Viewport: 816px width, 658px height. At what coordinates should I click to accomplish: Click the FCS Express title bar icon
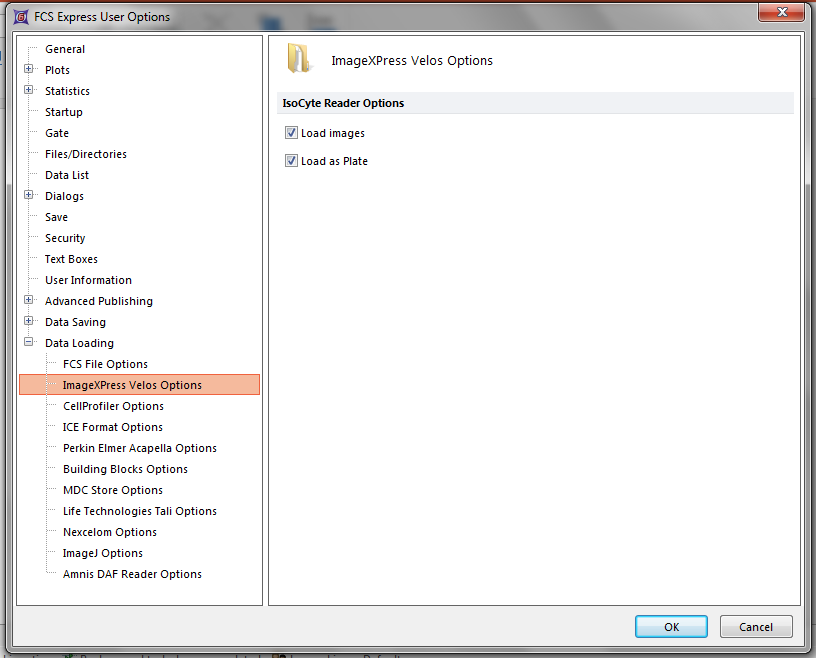(x=19, y=16)
